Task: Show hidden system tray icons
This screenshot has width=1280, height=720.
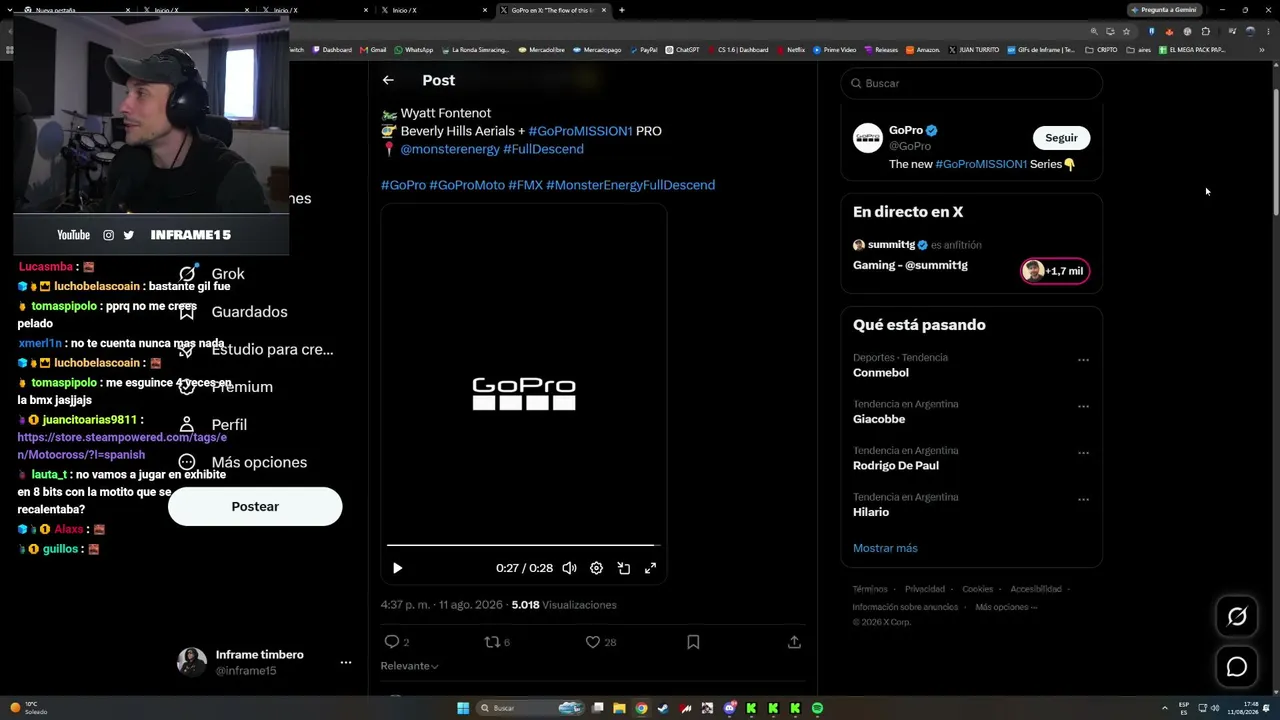Action: [x=1164, y=708]
